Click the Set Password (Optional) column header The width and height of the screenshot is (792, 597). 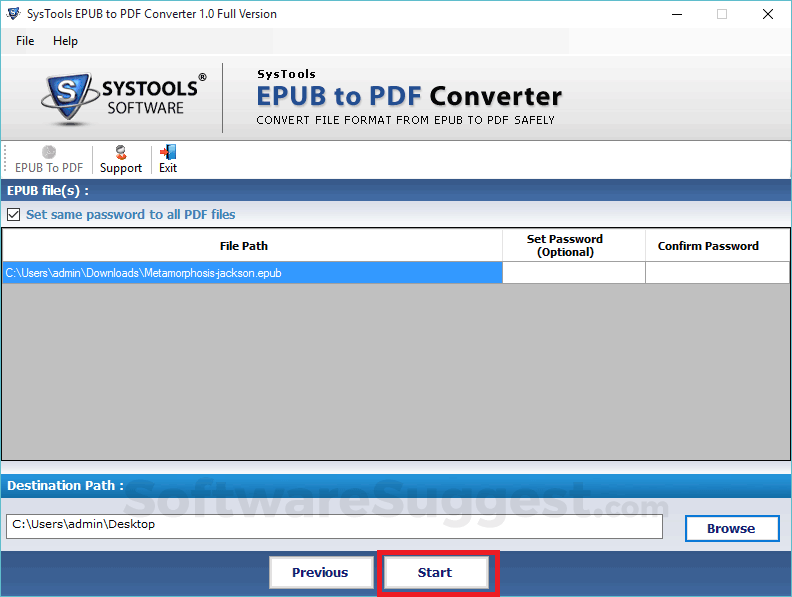pyautogui.click(x=574, y=245)
